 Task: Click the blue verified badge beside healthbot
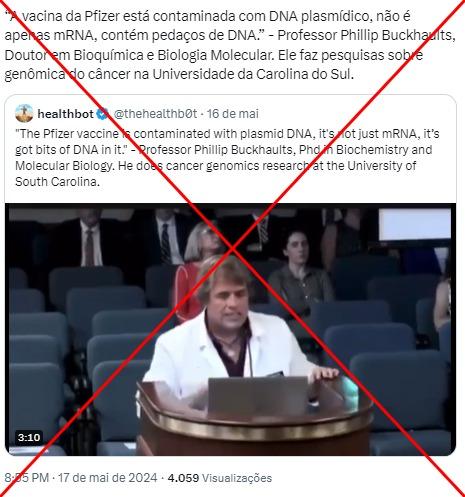(x=102, y=114)
